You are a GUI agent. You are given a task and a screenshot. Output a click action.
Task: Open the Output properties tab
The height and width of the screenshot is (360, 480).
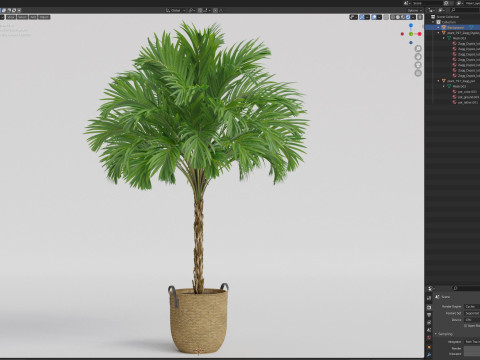(429, 315)
